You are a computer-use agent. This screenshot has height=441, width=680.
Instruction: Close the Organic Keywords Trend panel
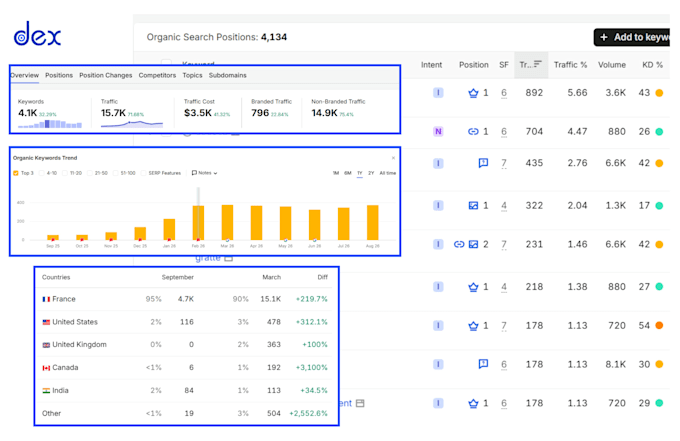[393, 158]
